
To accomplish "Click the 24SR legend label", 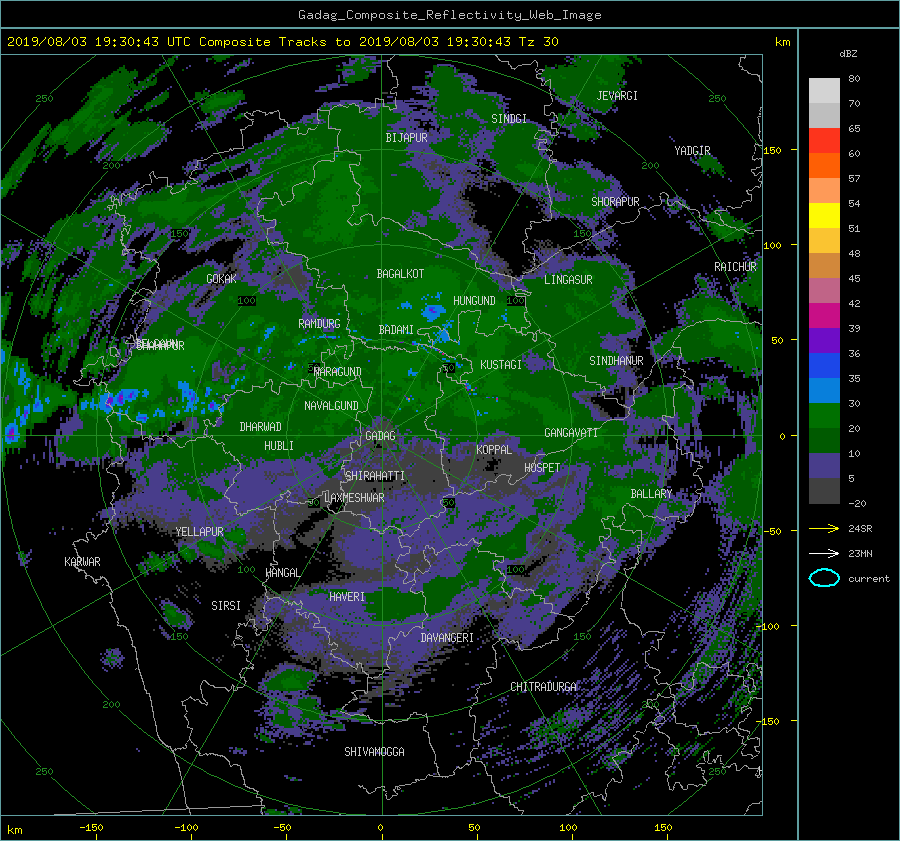I will click(860, 528).
